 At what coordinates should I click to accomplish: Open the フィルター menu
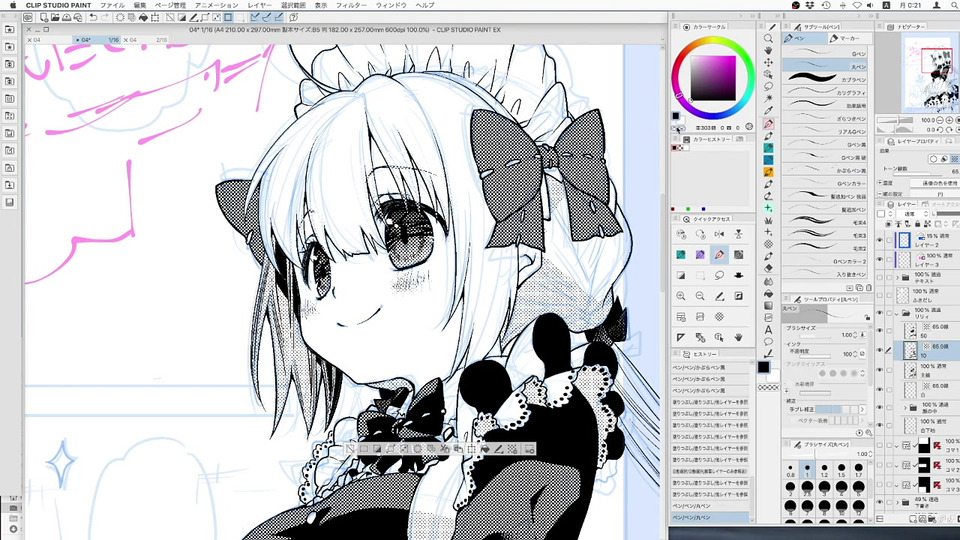pyautogui.click(x=351, y=5)
